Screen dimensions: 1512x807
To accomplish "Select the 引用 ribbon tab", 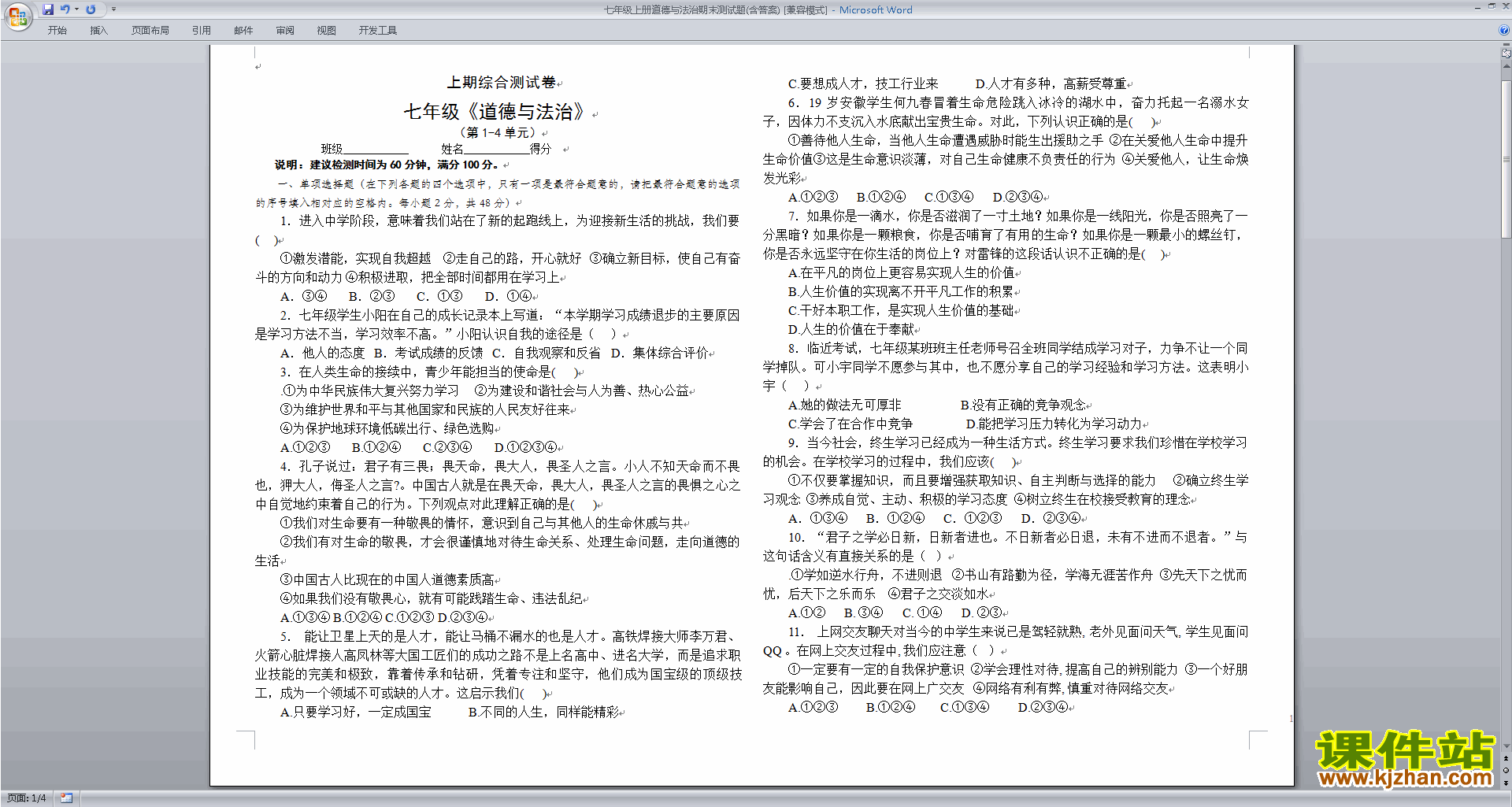I will click(201, 31).
